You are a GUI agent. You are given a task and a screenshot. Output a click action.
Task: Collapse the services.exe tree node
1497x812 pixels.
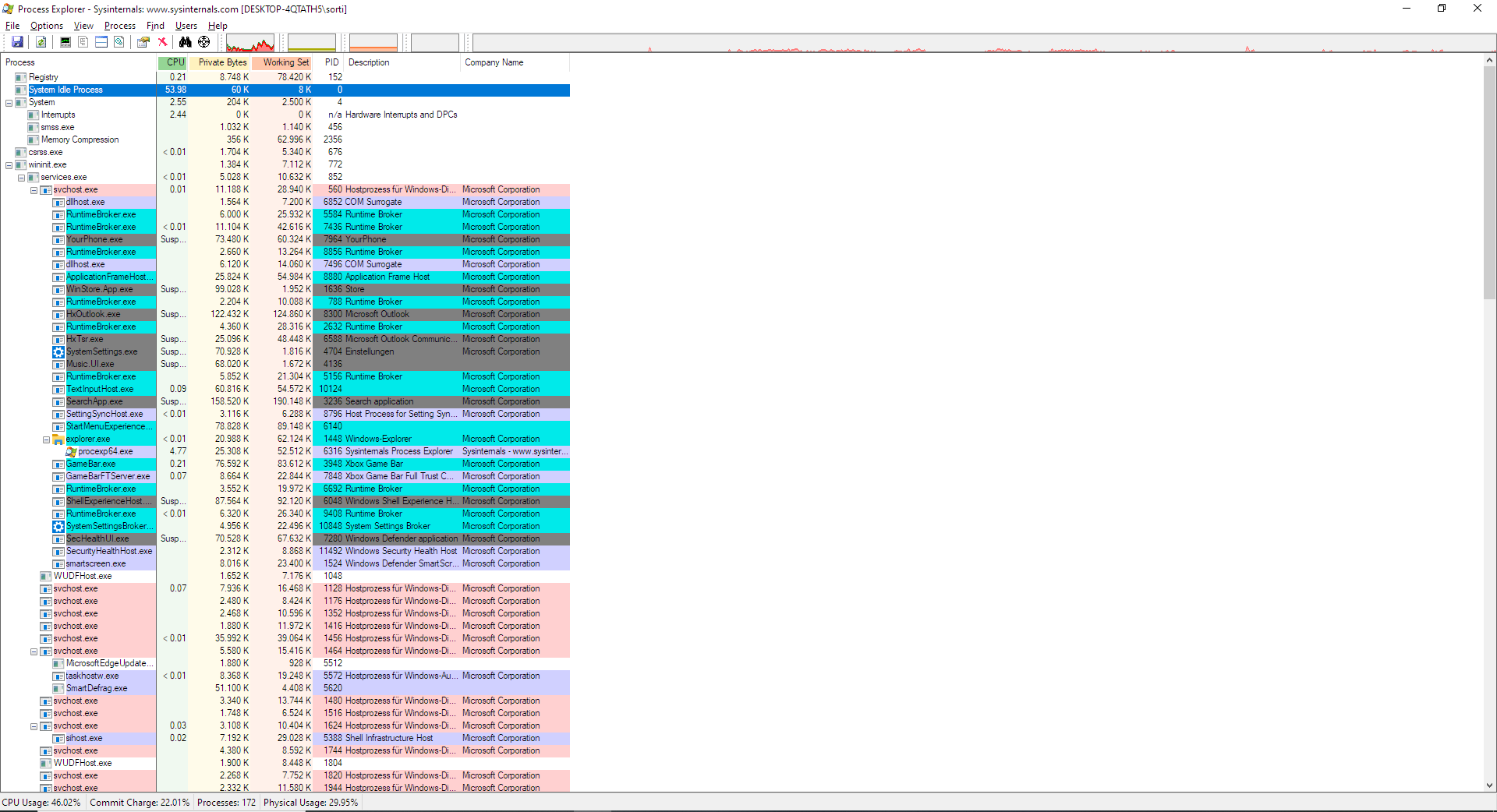[21, 178]
